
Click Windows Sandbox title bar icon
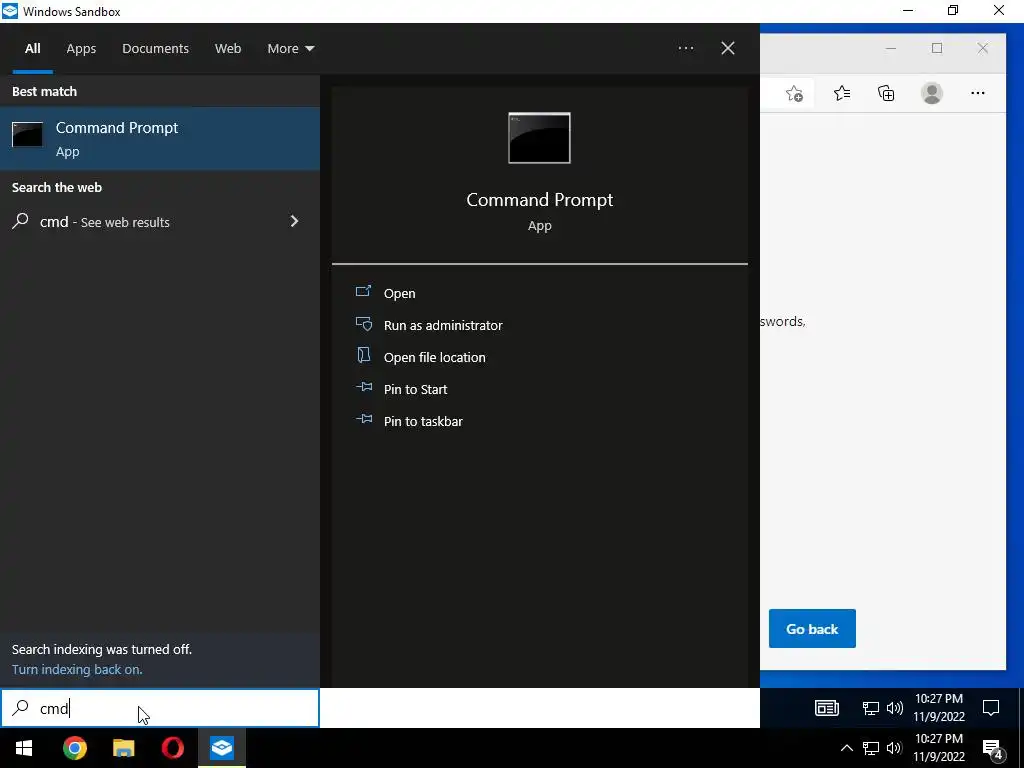(10, 11)
